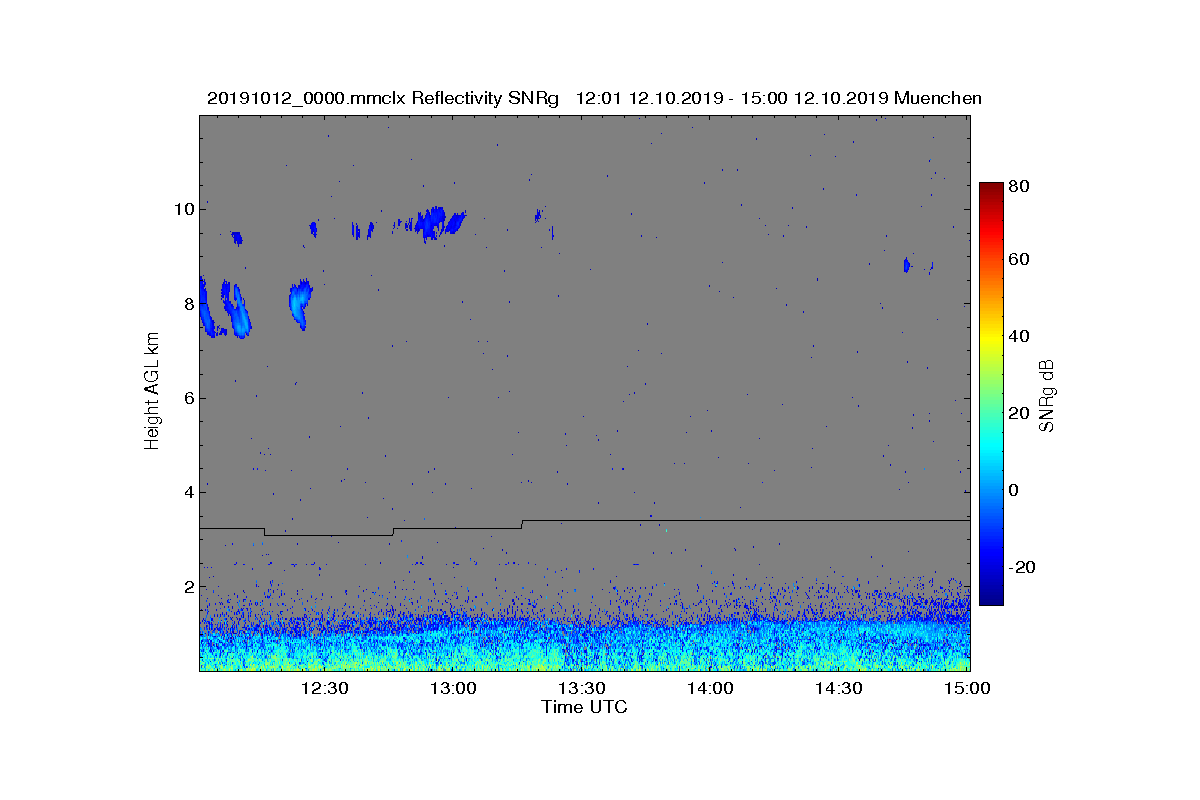This screenshot has height=800, width=1200.
Task: Click the 12:30 time tick label
Action: point(324,688)
